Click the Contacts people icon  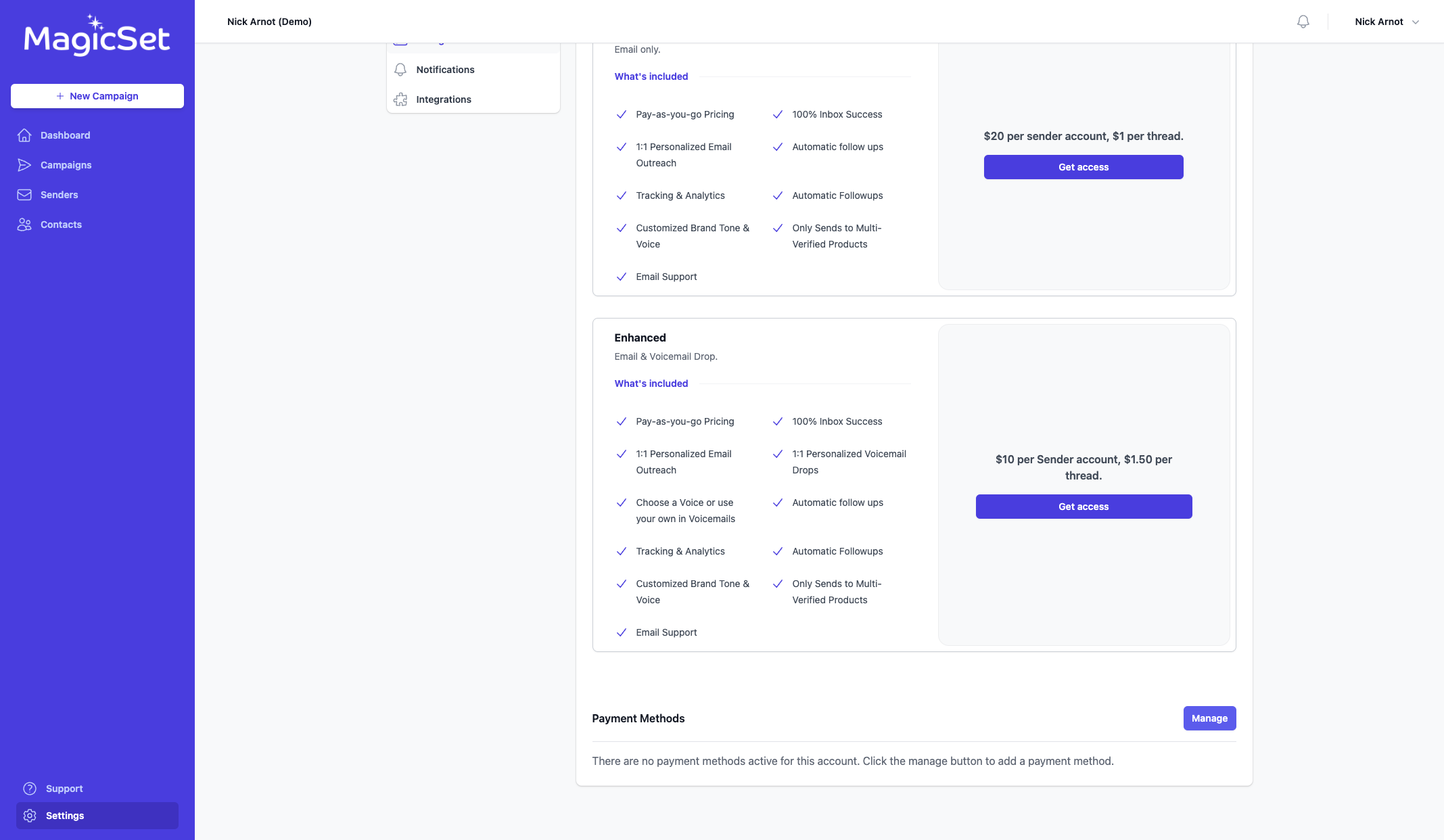point(24,225)
